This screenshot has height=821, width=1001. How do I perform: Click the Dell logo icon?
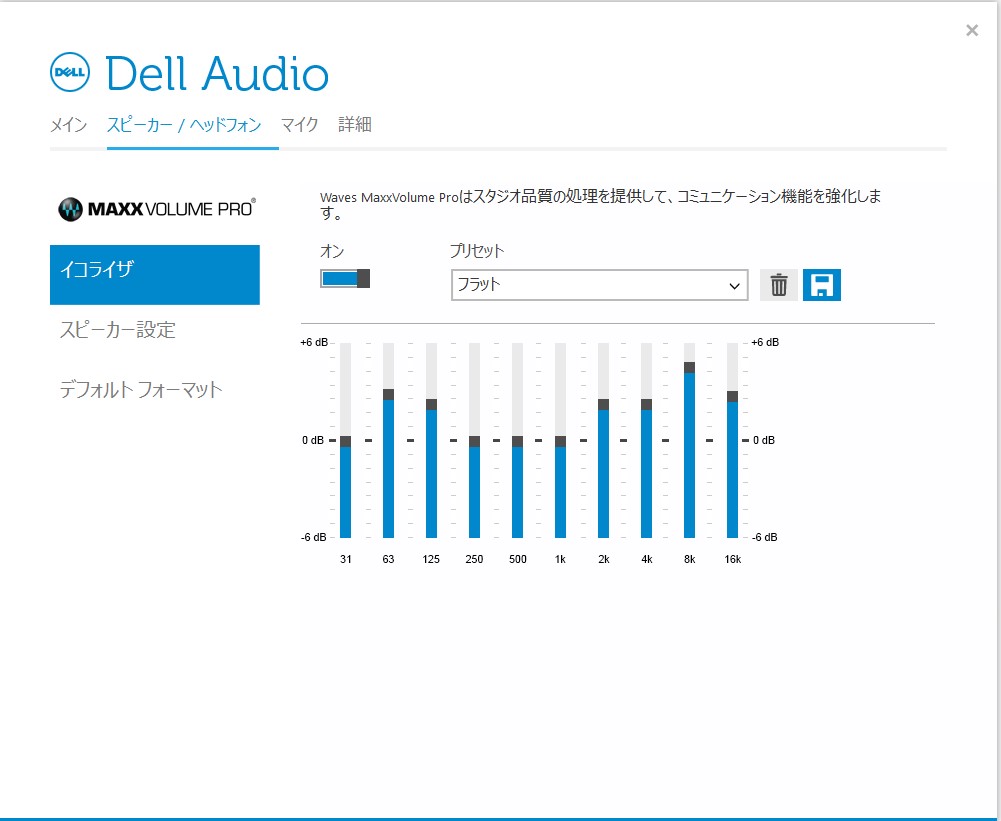[69, 72]
